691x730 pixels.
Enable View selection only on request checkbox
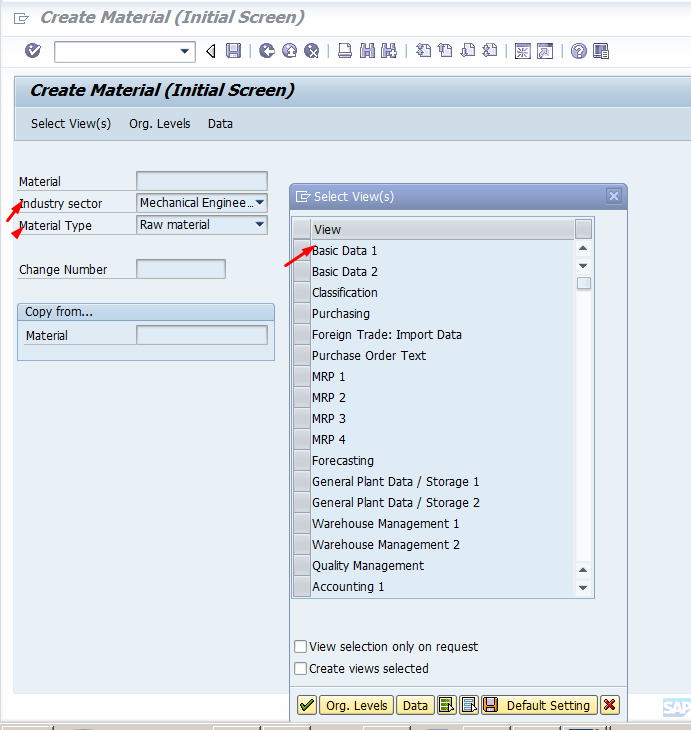tap(301, 646)
